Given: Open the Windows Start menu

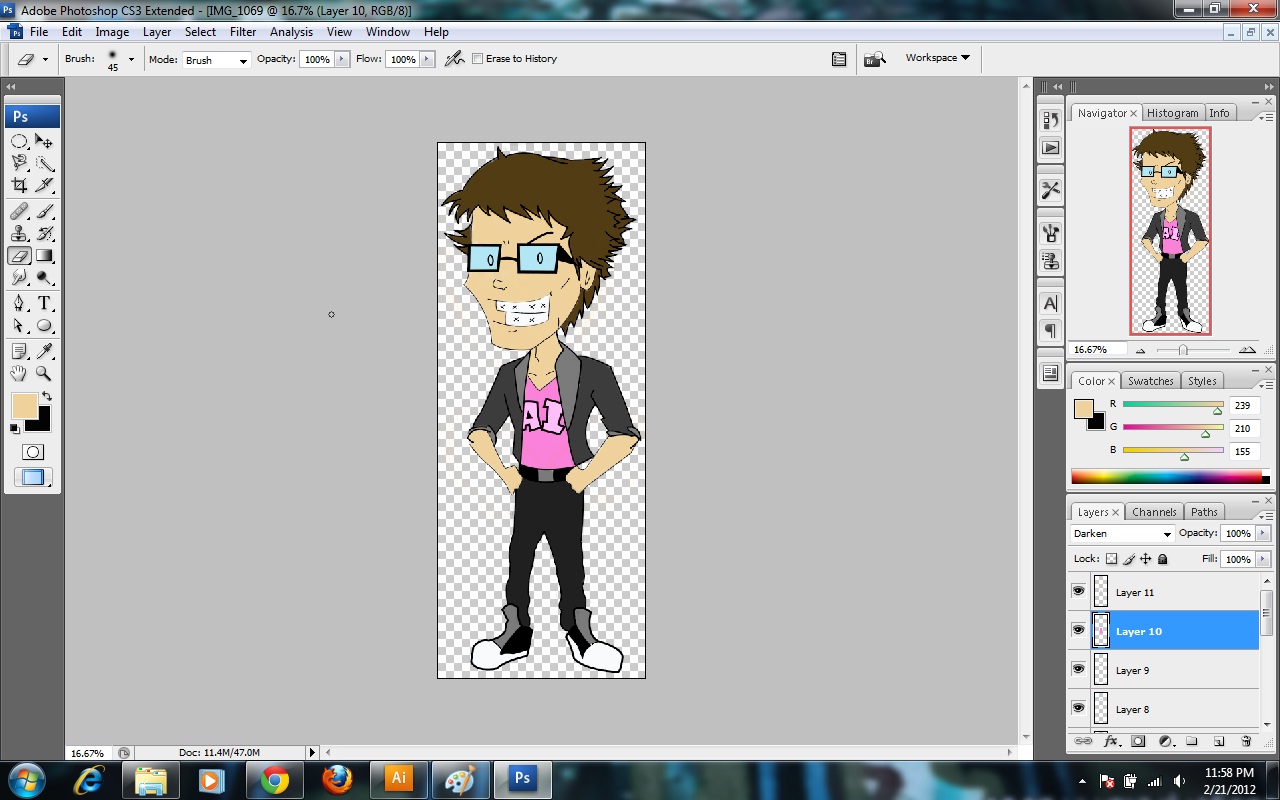Looking at the screenshot, I should tap(25, 779).
